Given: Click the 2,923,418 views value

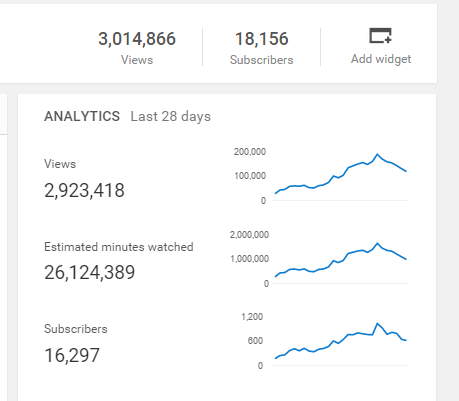Looking at the screenshot, I should pyautogui.click(x=84, y=191).
